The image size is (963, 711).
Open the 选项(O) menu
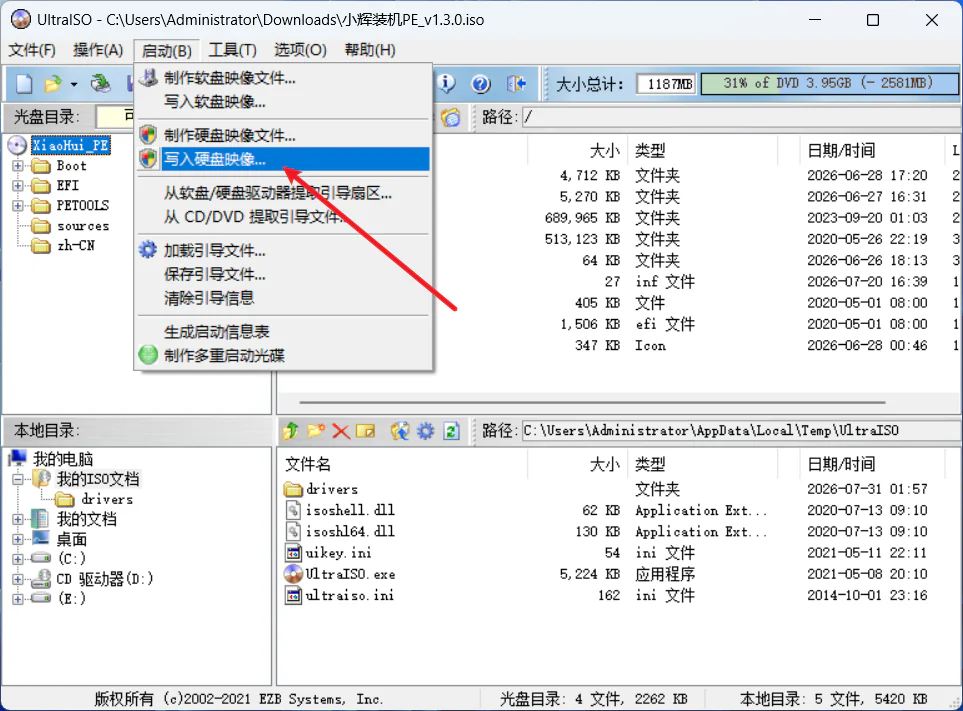(x=300, y=50)
